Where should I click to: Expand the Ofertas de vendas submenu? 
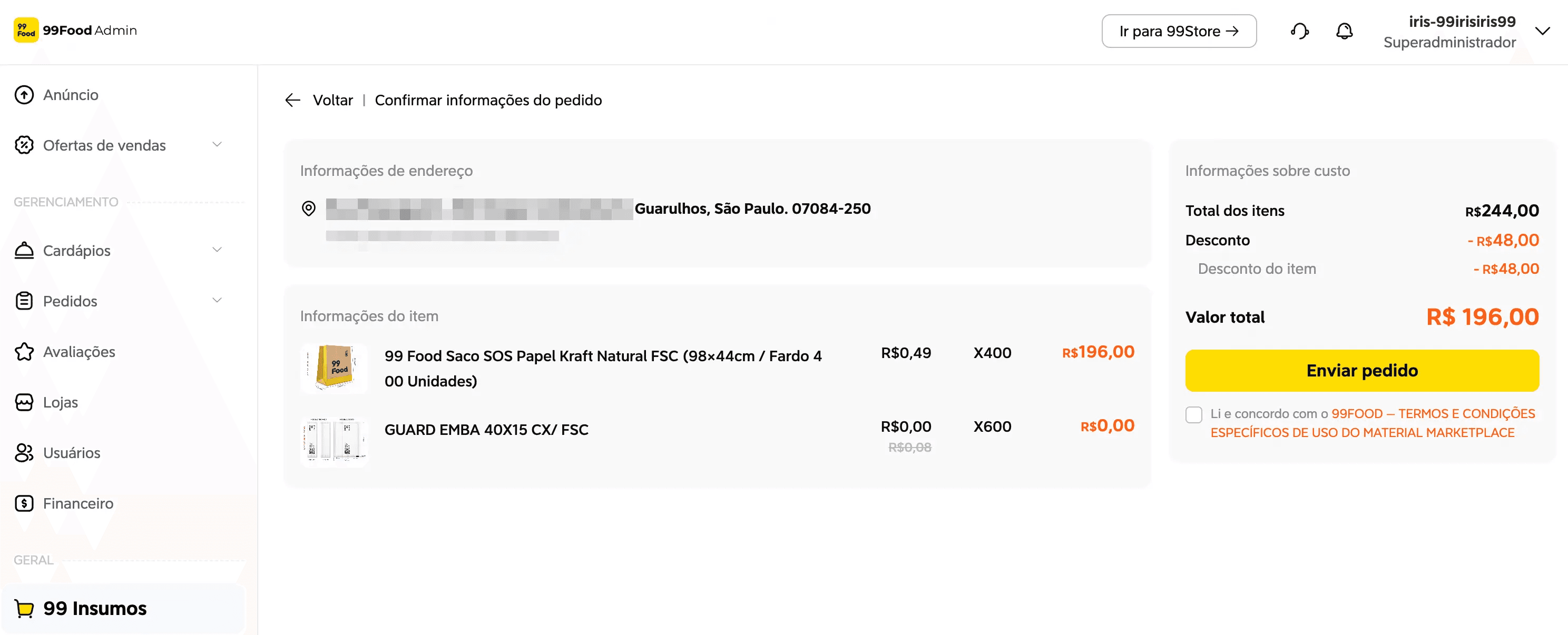(217, 145)
